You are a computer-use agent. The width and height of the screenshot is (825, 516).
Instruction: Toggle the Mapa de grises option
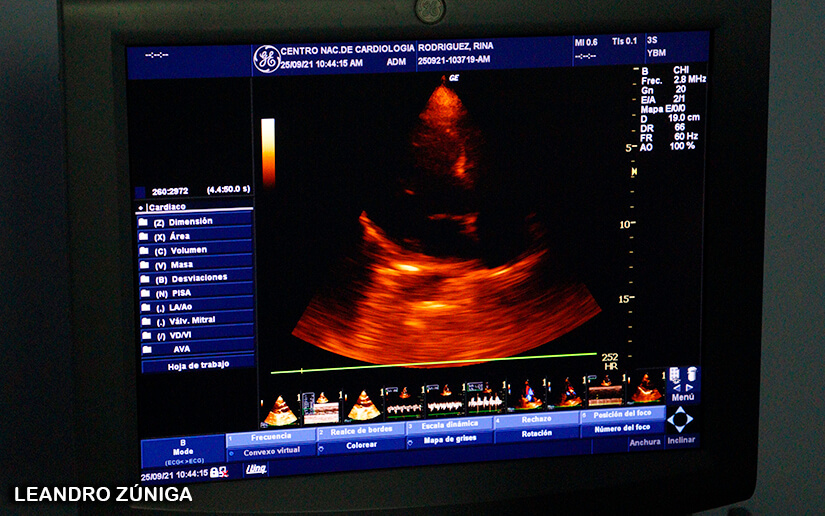[451, 439]
